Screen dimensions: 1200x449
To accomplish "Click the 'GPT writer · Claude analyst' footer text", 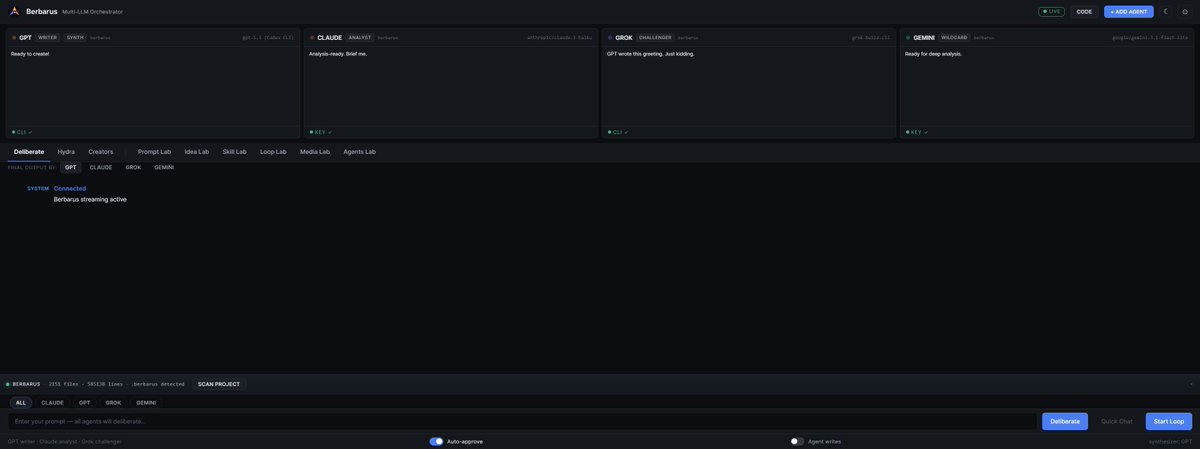I will [65, 441].
